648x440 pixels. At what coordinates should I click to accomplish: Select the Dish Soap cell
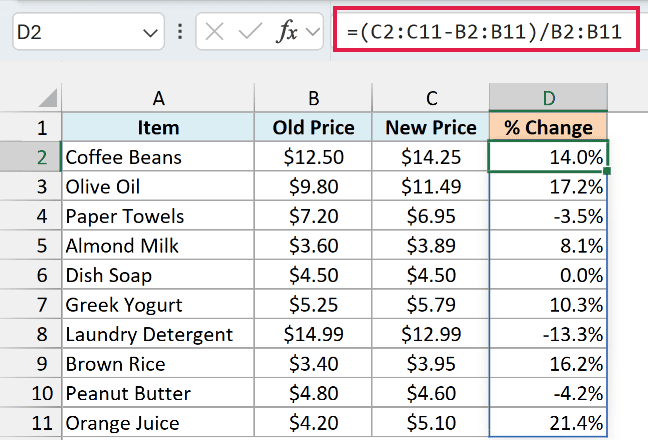(158, 275)
